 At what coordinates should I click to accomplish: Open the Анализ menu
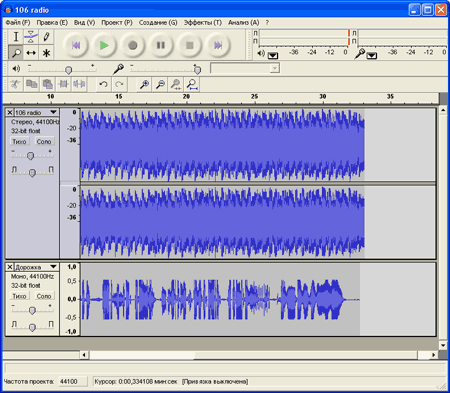pyautogui.click(x=243, y=23)
